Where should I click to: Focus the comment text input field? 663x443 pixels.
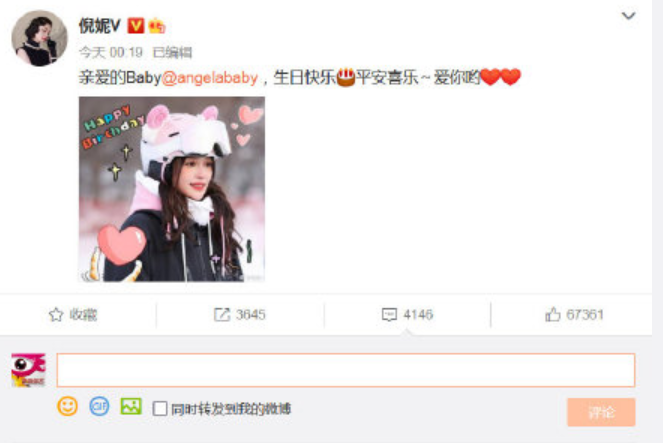coord(346,370)
